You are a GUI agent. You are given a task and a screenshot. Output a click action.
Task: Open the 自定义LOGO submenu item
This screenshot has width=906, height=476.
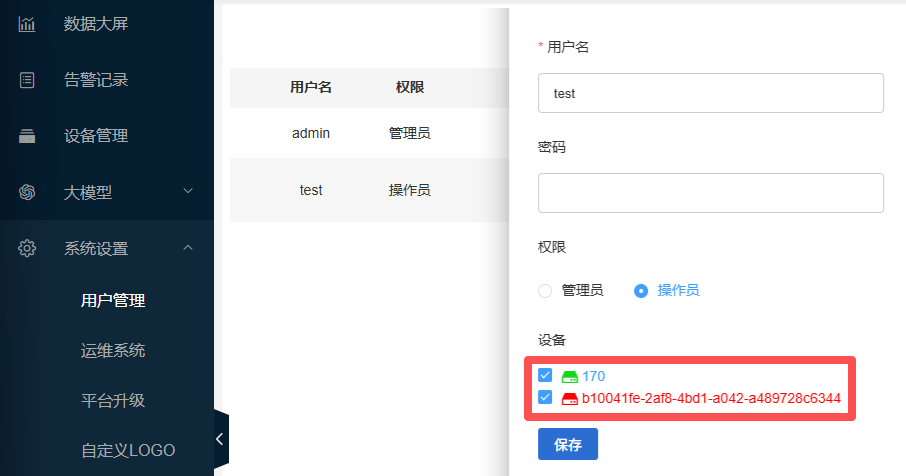(x=127, y=450)
